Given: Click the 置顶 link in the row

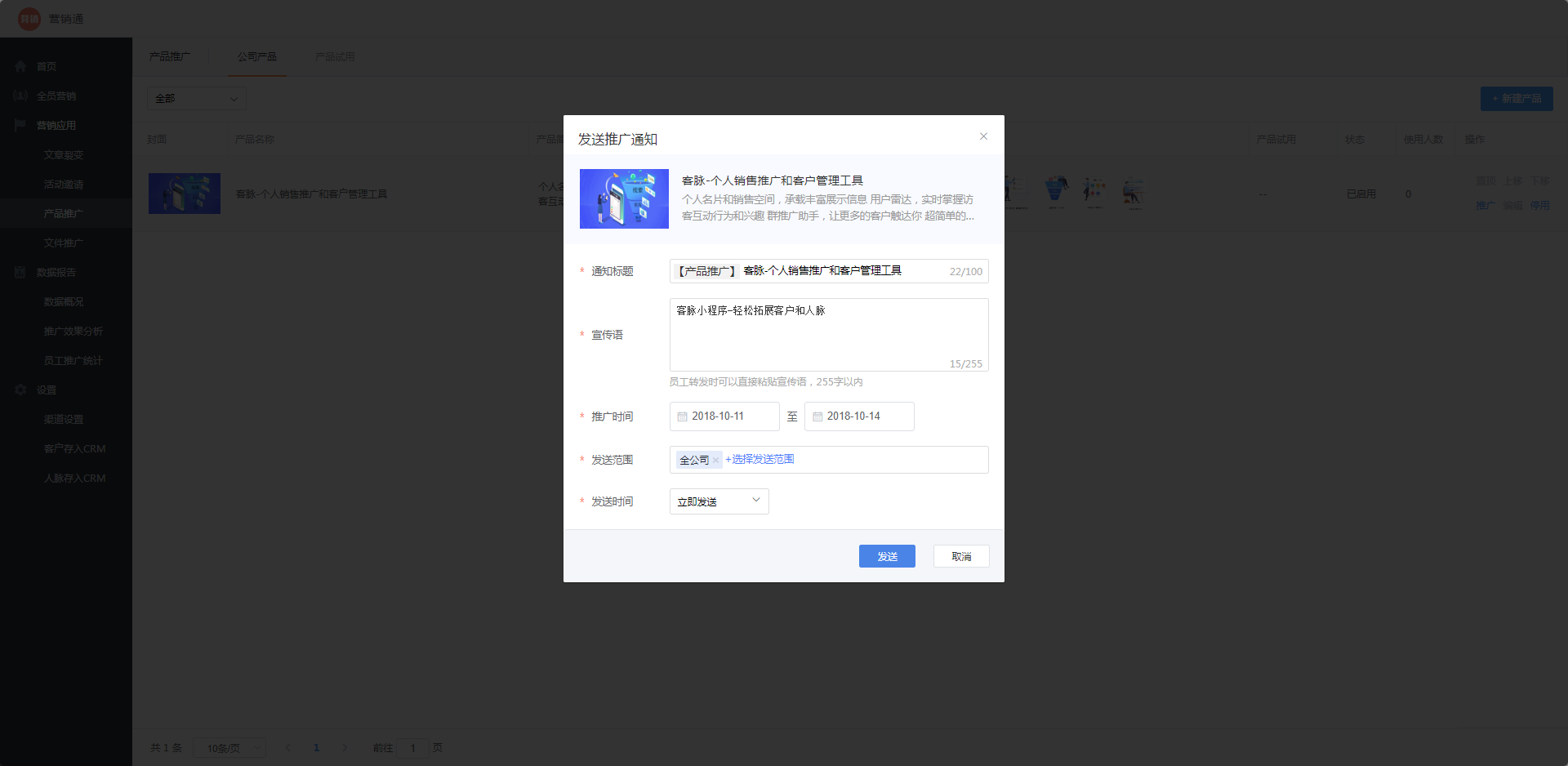Looking at the screenshot, I should point(1486,180).
